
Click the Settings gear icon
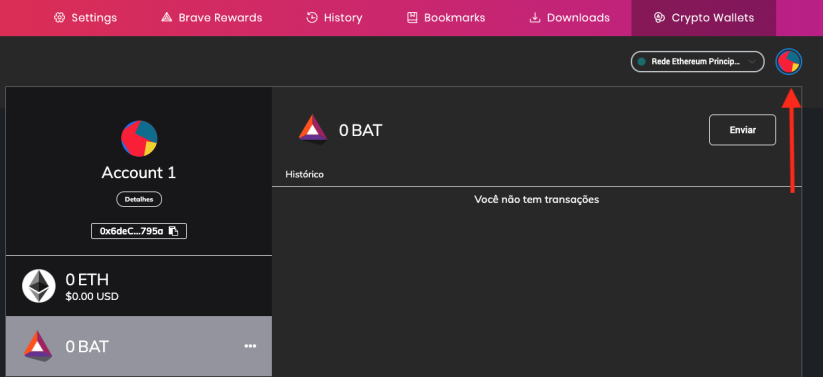(x=59, y=18)
